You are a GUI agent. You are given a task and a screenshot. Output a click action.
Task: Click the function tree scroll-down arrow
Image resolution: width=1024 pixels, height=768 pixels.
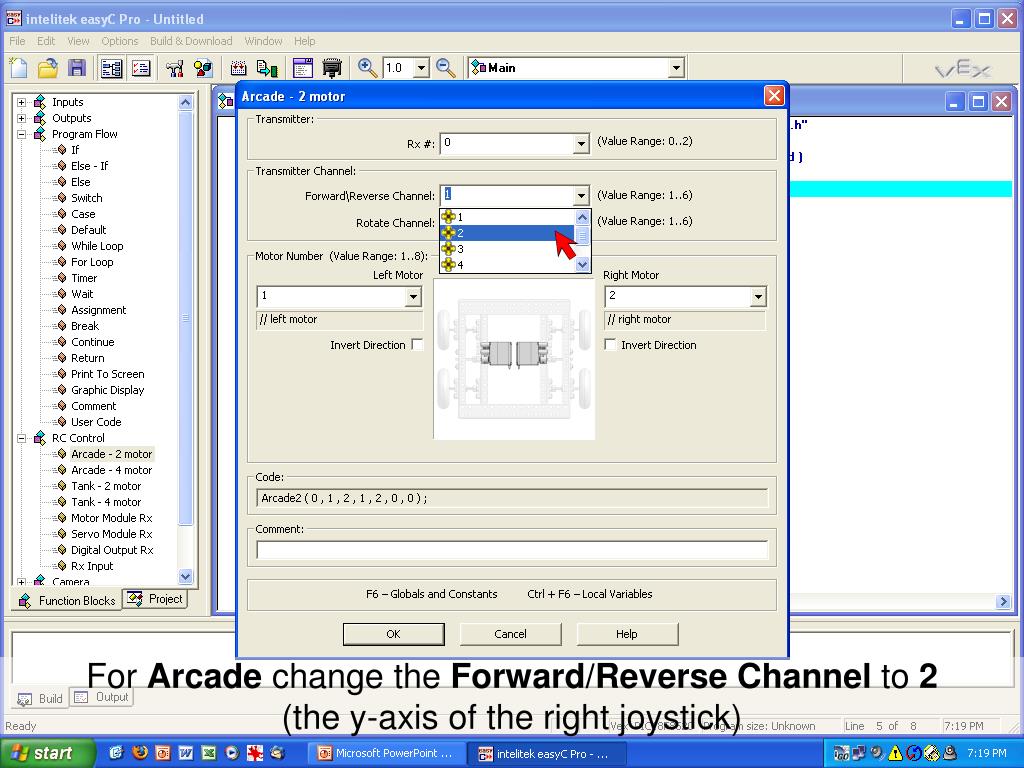point(185,576)
